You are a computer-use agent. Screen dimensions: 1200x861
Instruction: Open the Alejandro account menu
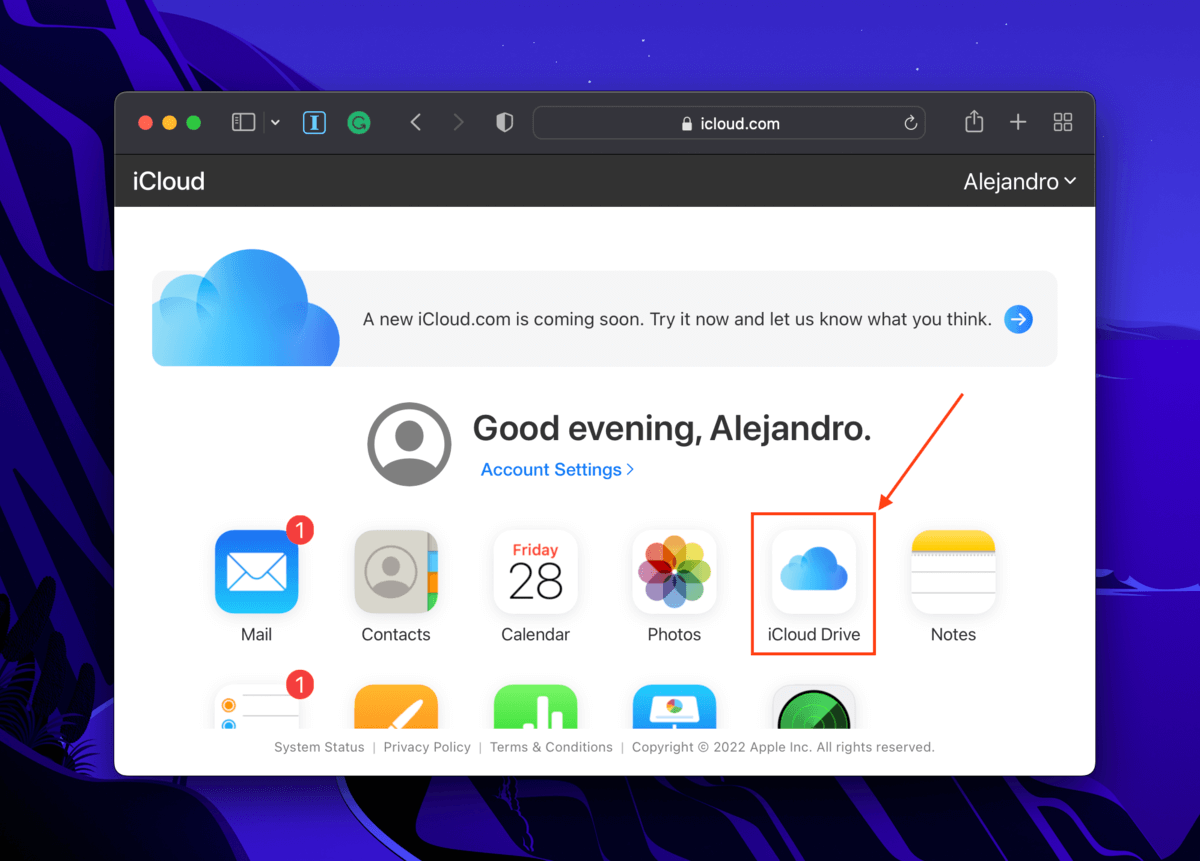coord(1019,181)
